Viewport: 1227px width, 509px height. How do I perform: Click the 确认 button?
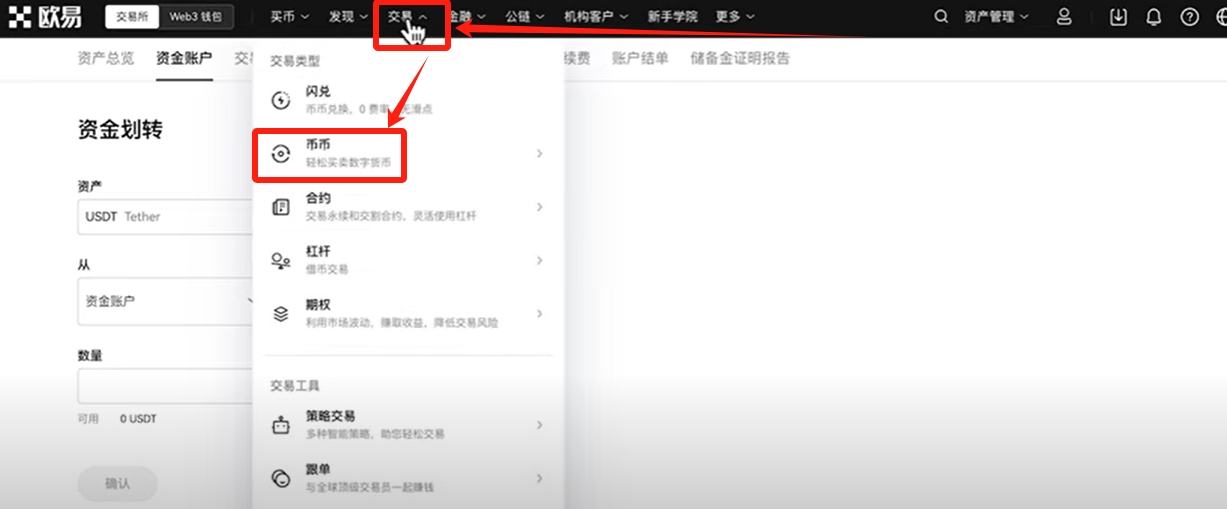pos(118,483)
